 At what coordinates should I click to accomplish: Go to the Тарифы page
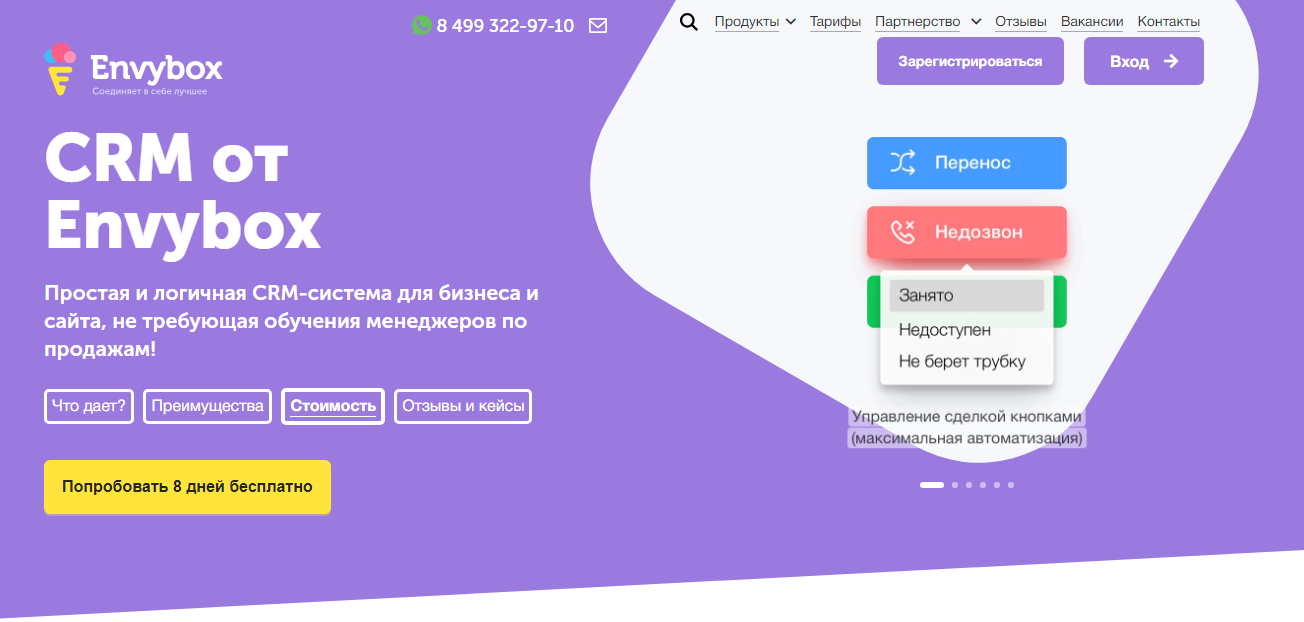point(835,21)
